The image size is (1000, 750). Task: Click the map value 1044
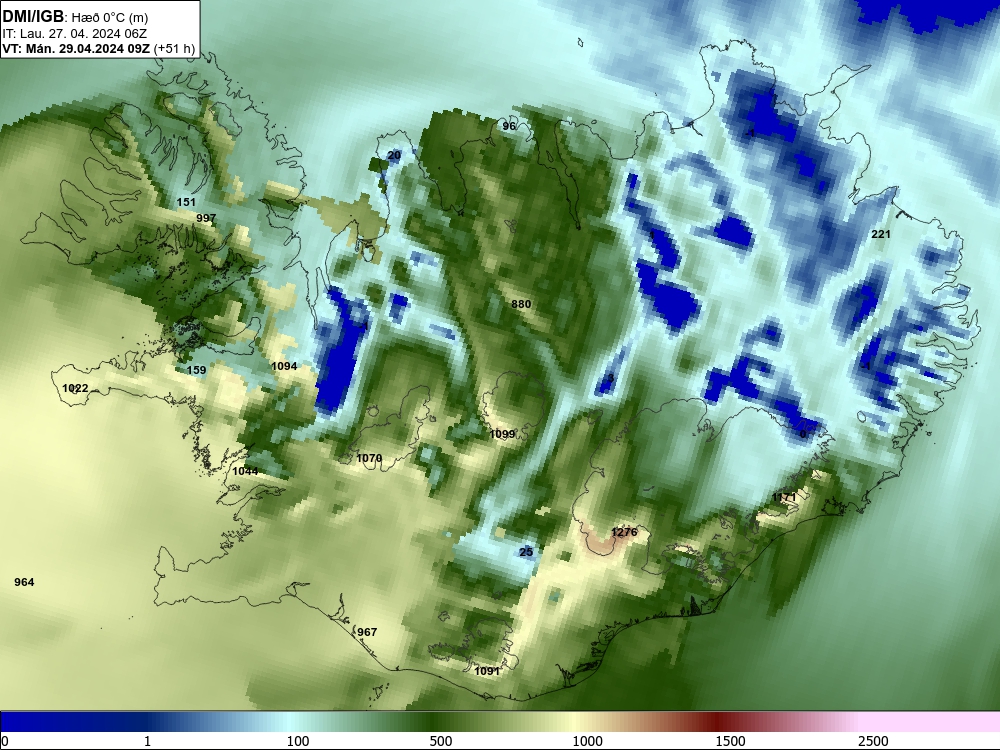[246, 471]
